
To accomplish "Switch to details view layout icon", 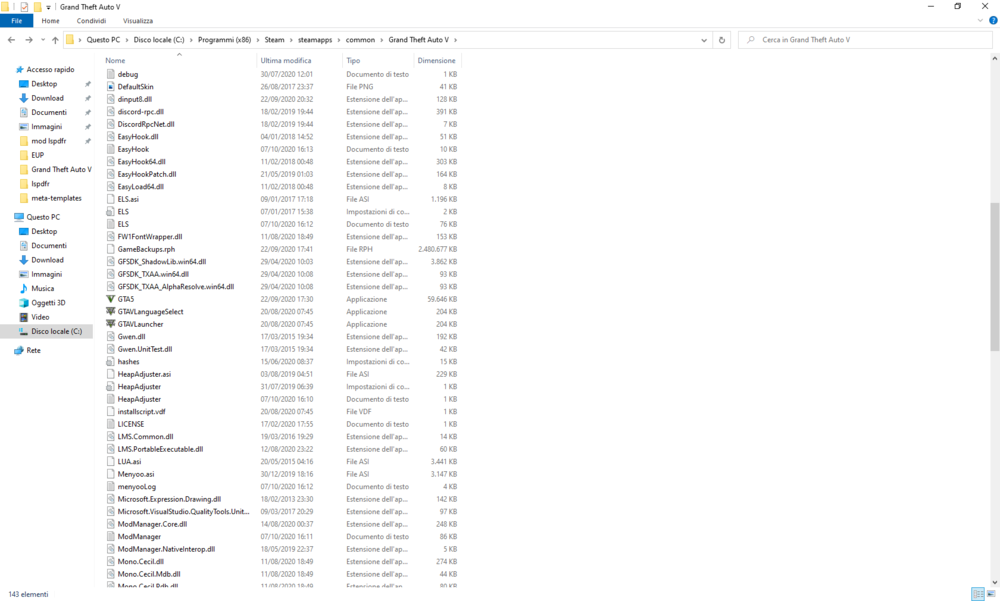I will [978, 594].
